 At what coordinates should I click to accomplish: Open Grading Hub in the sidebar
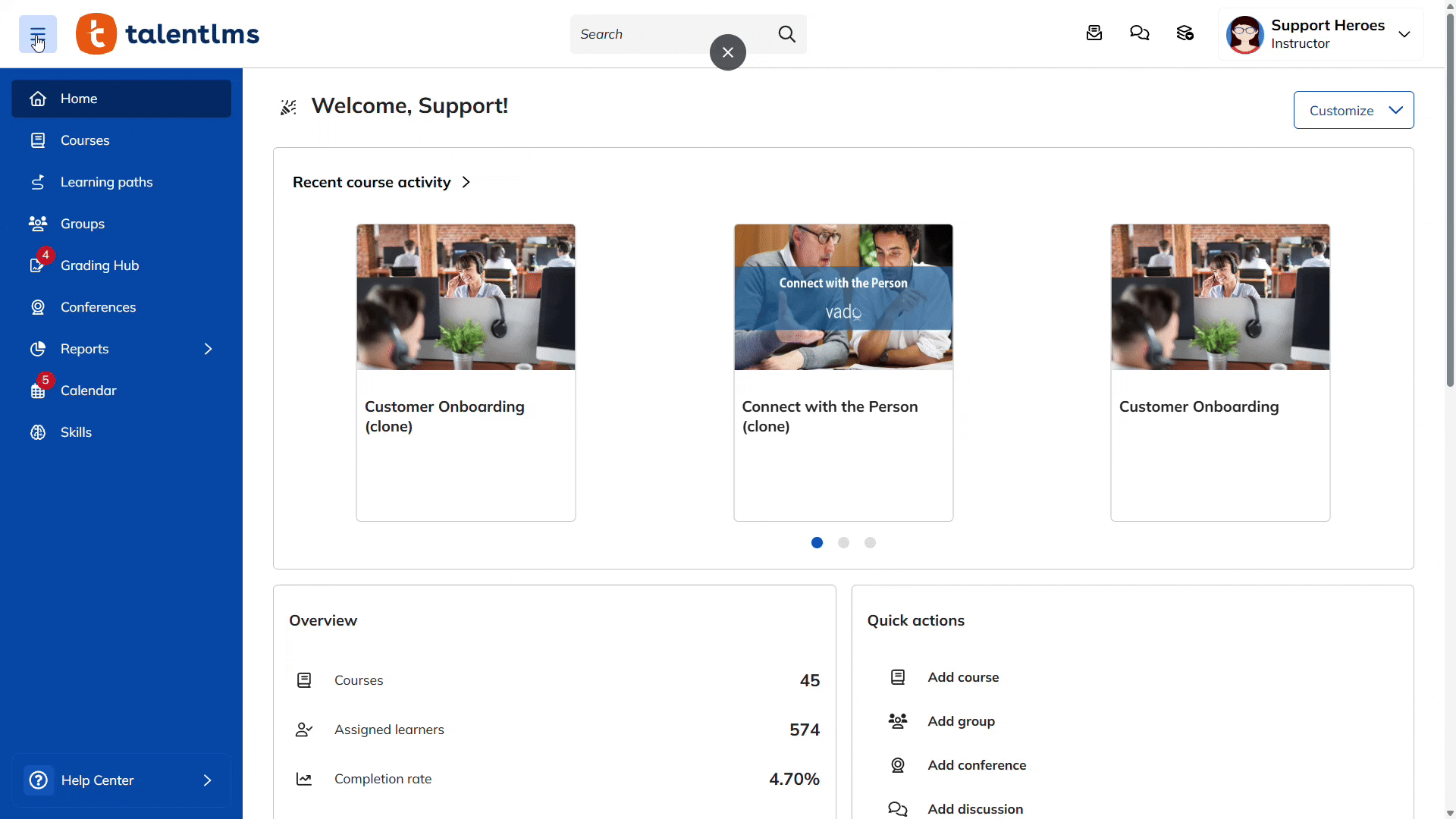tap(99, 265)
